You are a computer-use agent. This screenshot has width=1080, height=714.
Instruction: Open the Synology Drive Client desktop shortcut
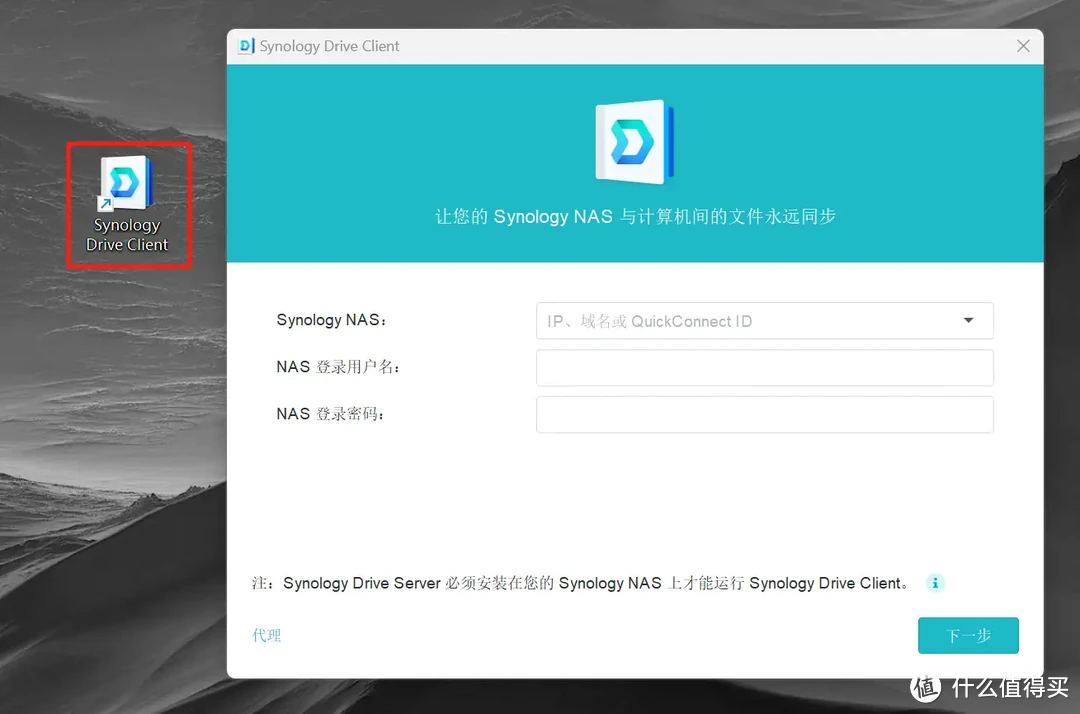127,204
